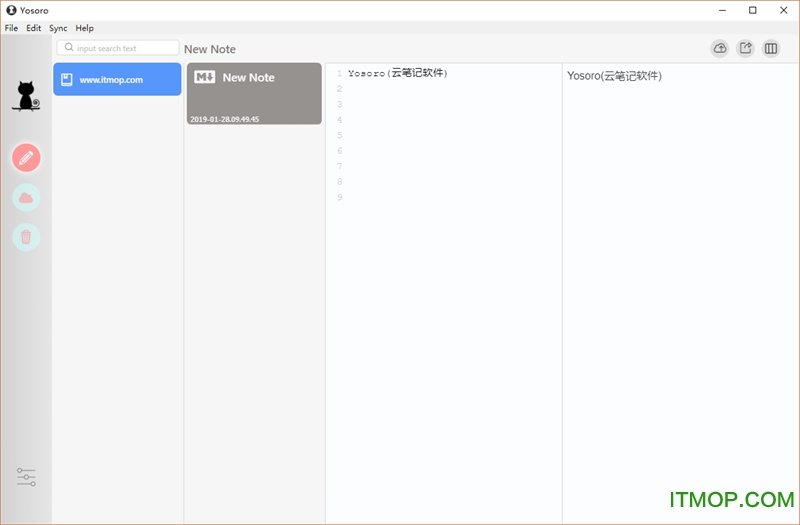The image size is (800, 525).
Task: Click the Markdown badge on New Note card
Action: 205,77
